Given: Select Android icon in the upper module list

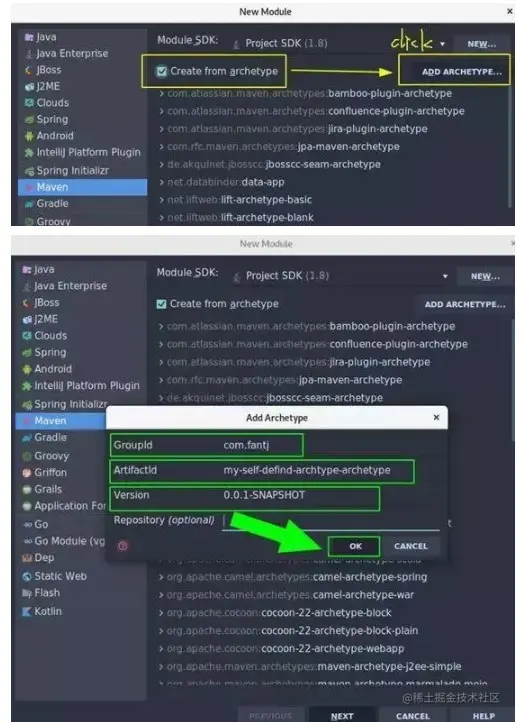Looking at the screenshot, I should 29,136.
